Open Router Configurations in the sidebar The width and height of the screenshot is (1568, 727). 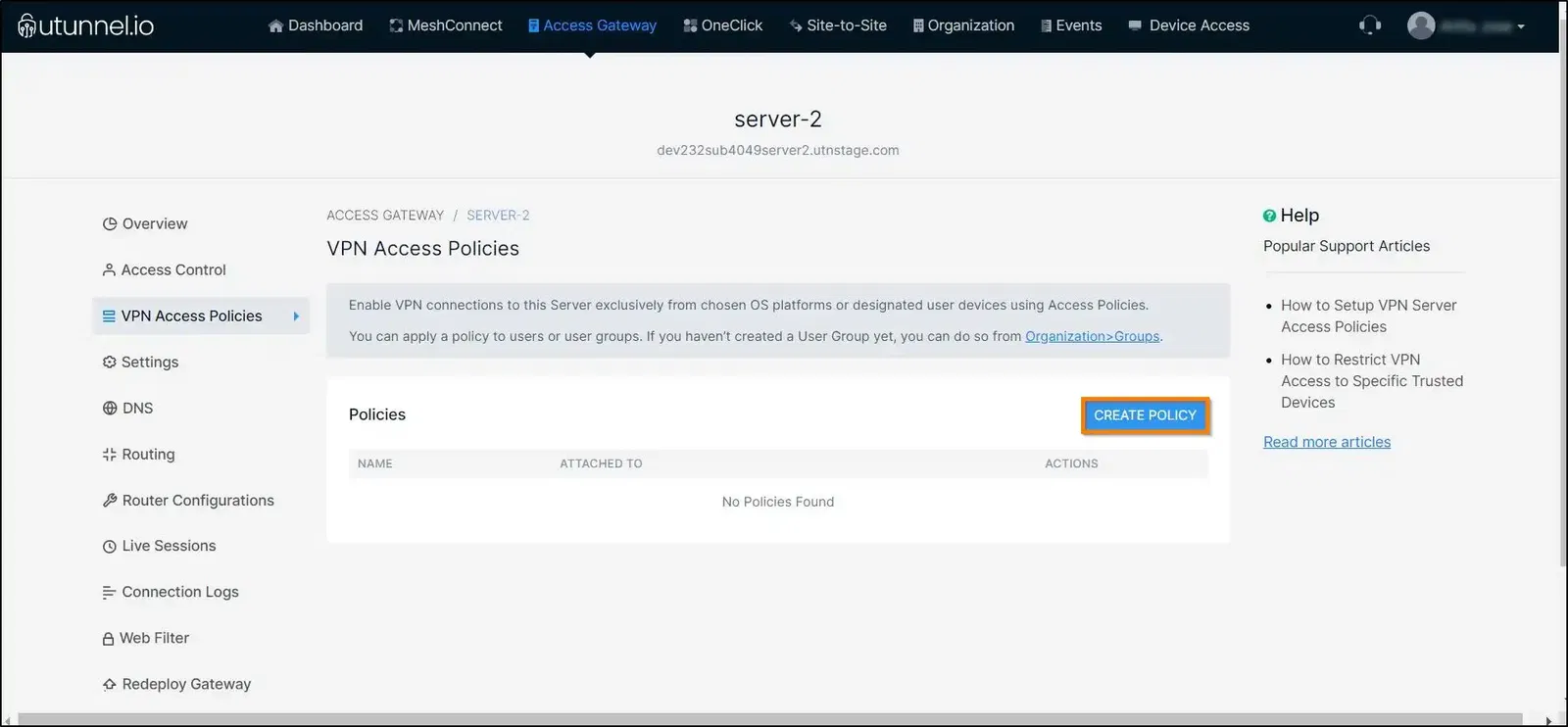click(188, 500)
